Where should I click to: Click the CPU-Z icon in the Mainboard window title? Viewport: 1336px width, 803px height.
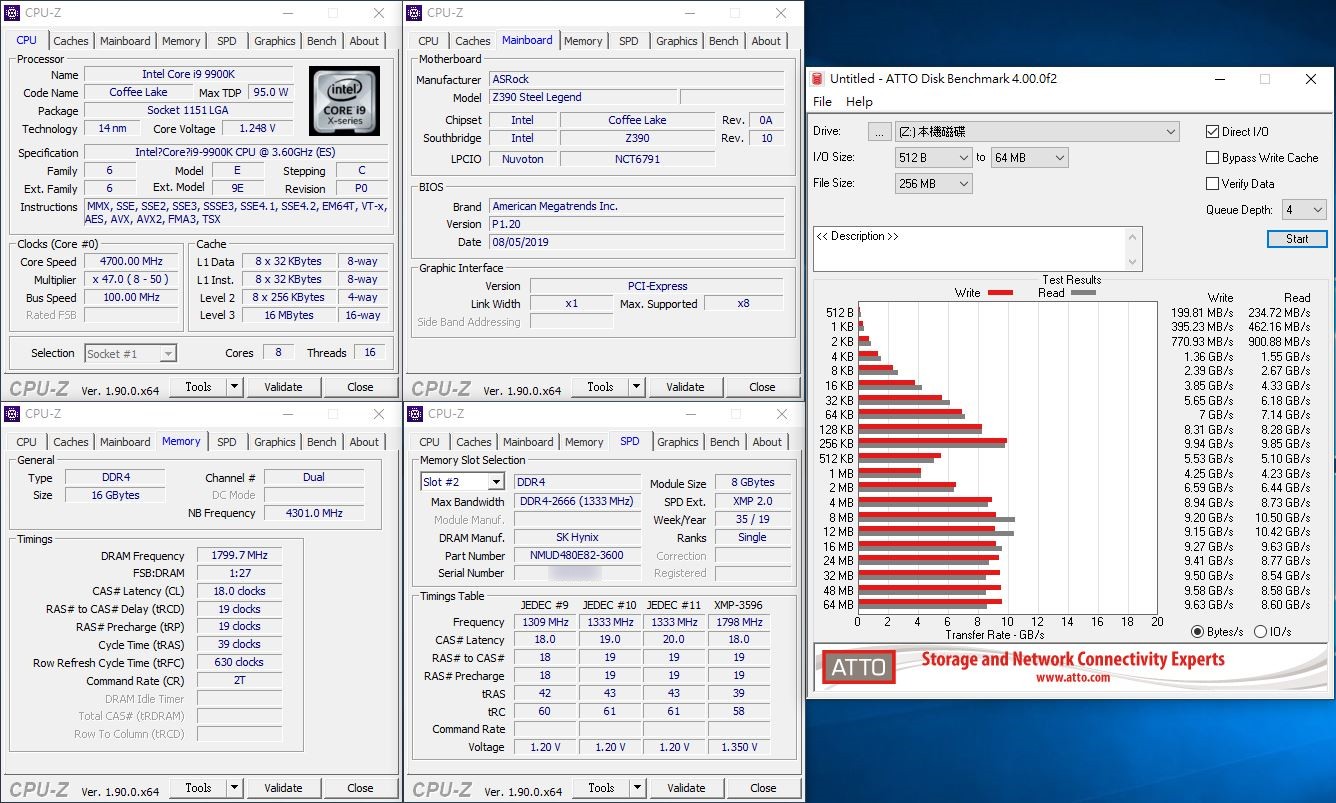pyautogui.click(x=415, y=13)
